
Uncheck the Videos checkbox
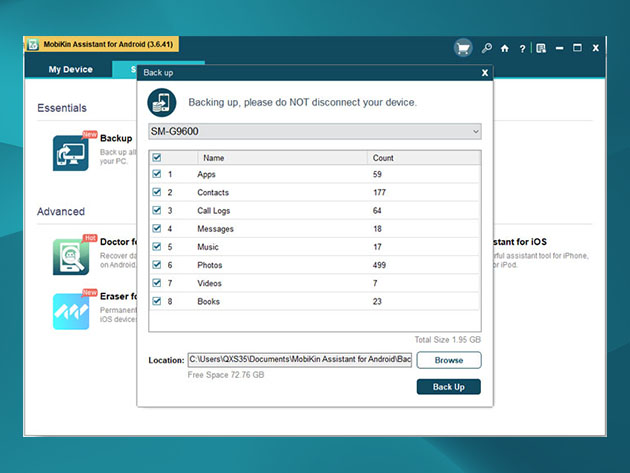157,283
